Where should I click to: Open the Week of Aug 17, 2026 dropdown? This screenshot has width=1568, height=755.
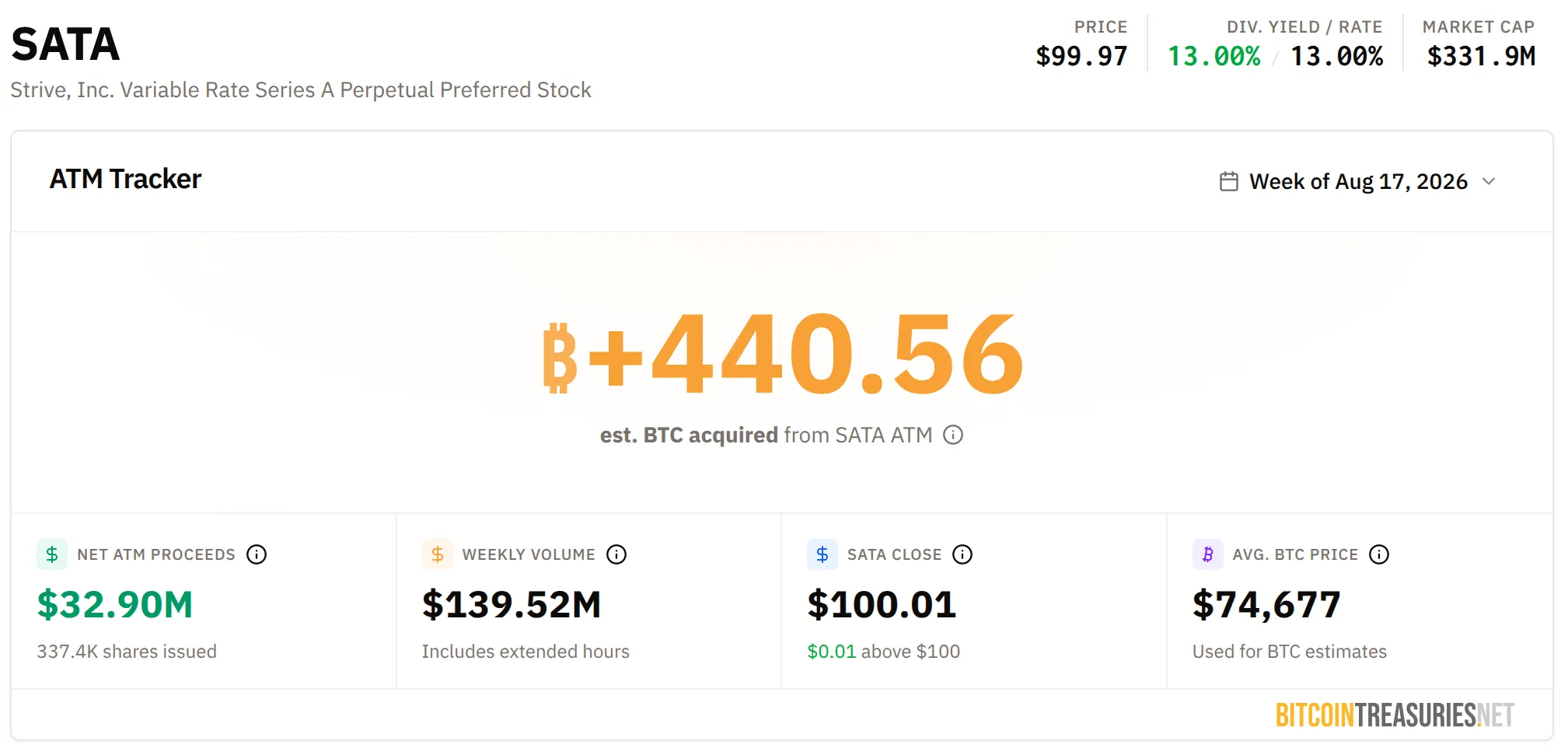1358,181
